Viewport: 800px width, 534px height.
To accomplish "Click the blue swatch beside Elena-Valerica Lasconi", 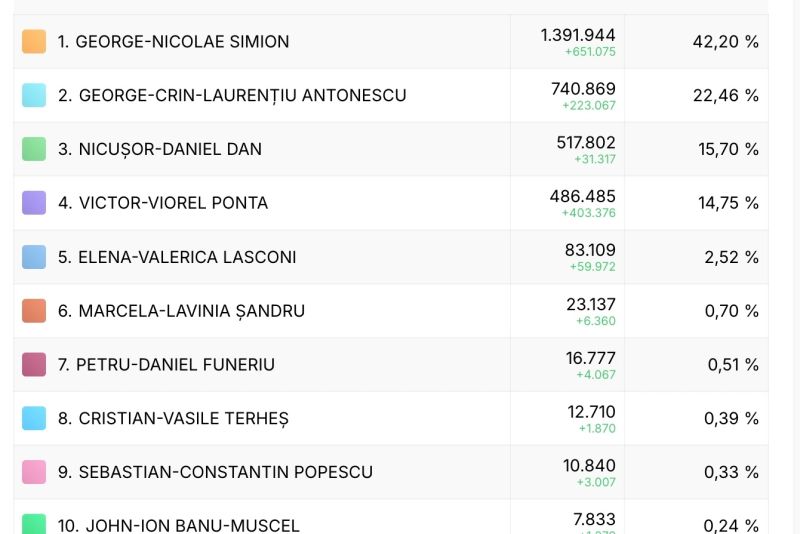I will [34, 257].
